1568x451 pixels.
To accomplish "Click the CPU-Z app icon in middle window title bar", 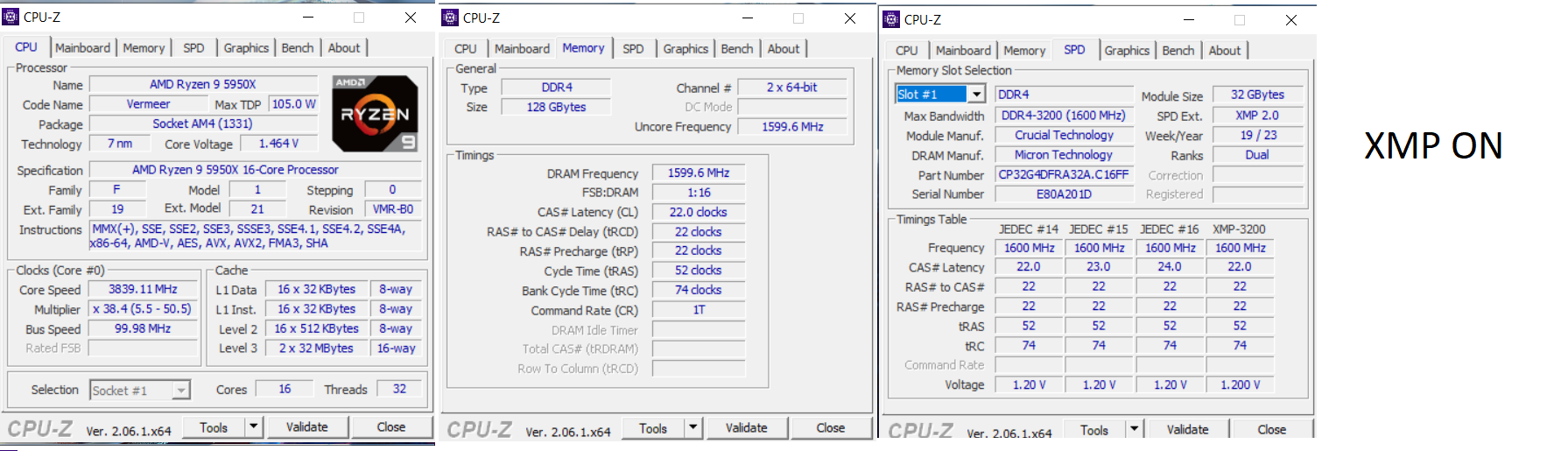I will coord(450,18).
